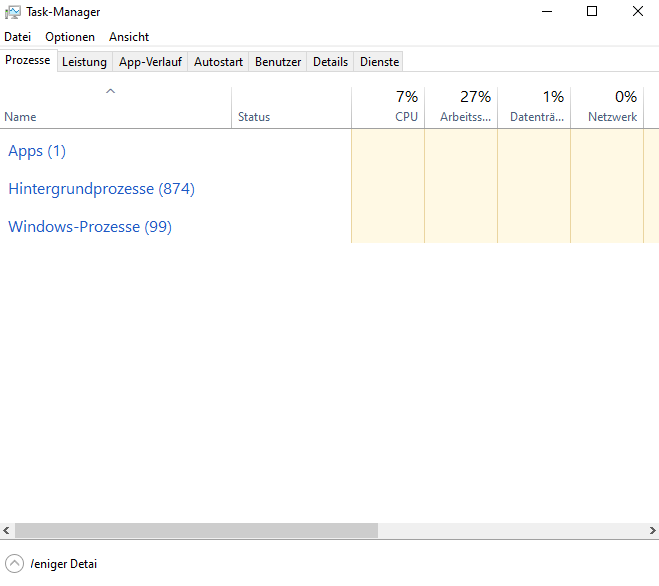
Task: Maximize the Task-Manager window
Action: tap(592, 11)
